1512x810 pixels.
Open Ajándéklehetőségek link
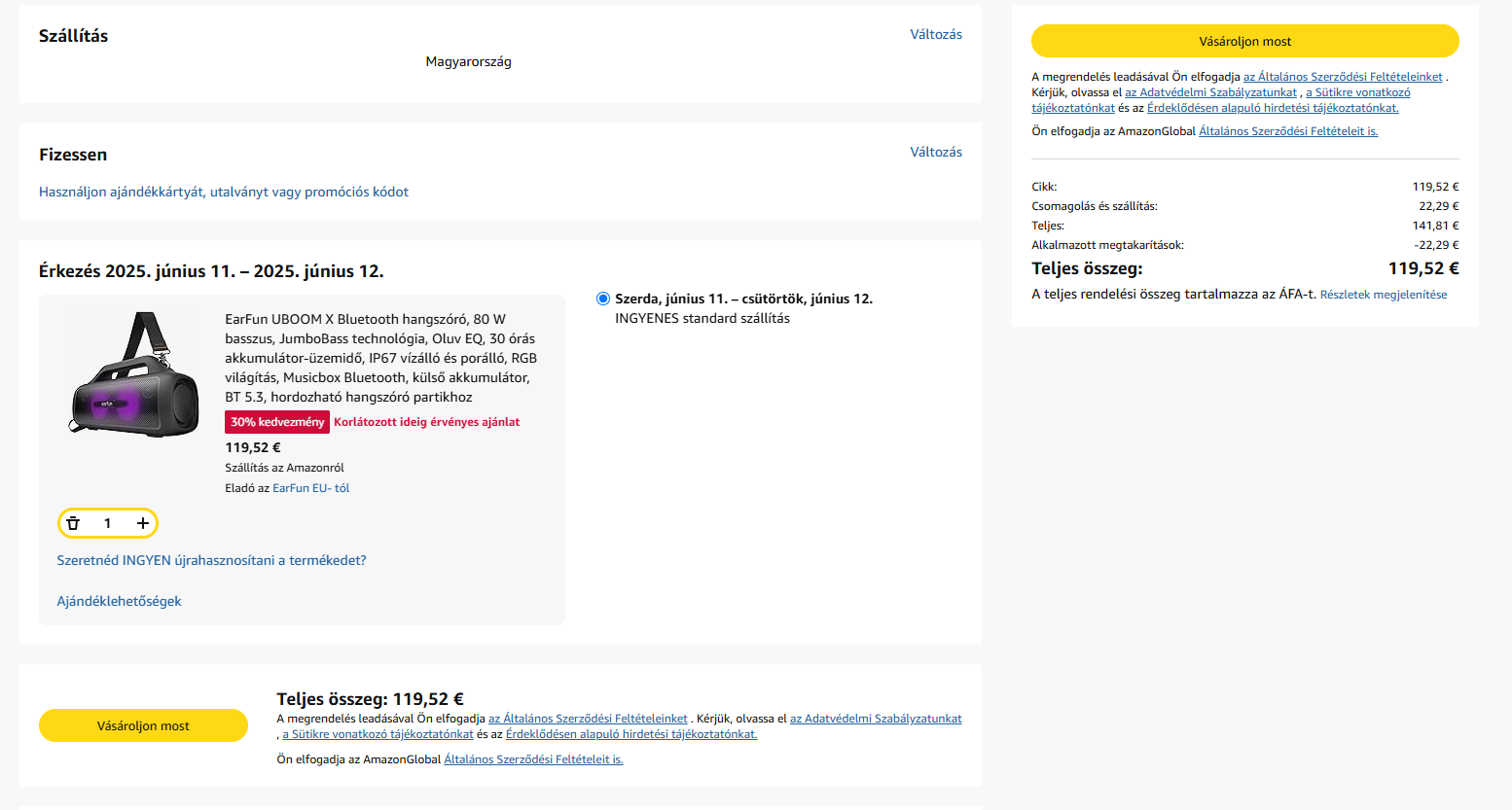tap(119, 601)
